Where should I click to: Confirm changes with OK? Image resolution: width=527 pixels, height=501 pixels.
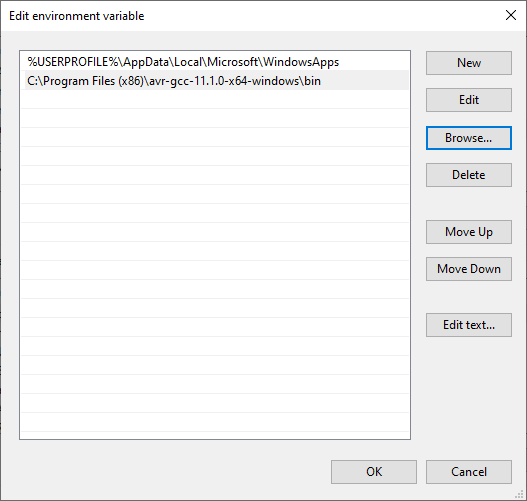click(x=374, y=472)
